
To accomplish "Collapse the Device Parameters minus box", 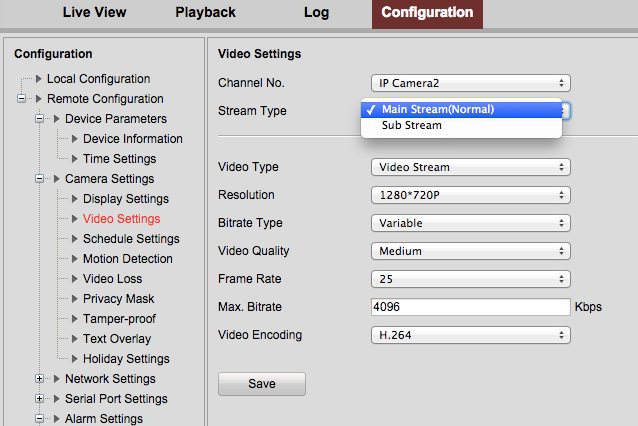I will [x=39, y=119].
